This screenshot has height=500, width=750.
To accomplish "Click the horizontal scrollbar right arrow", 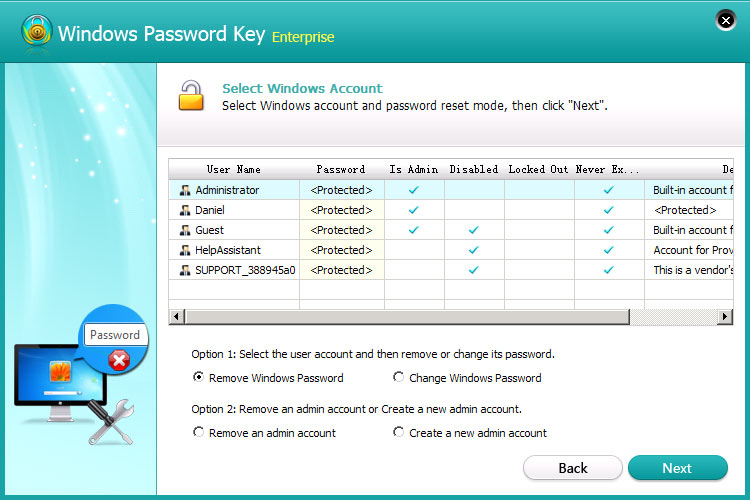I will [x=725, y=316].
